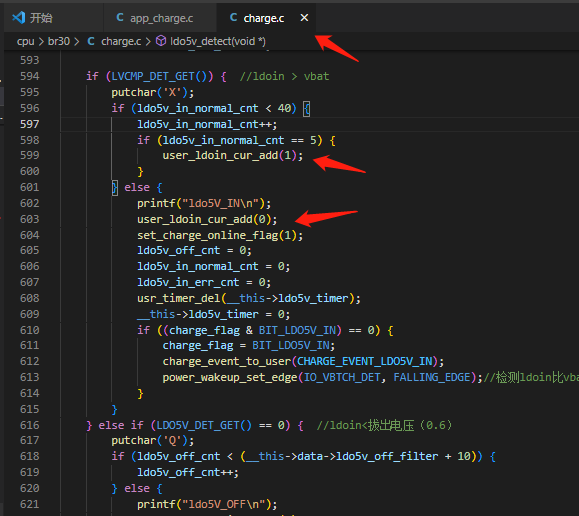Select the charge.c tab

264,18
